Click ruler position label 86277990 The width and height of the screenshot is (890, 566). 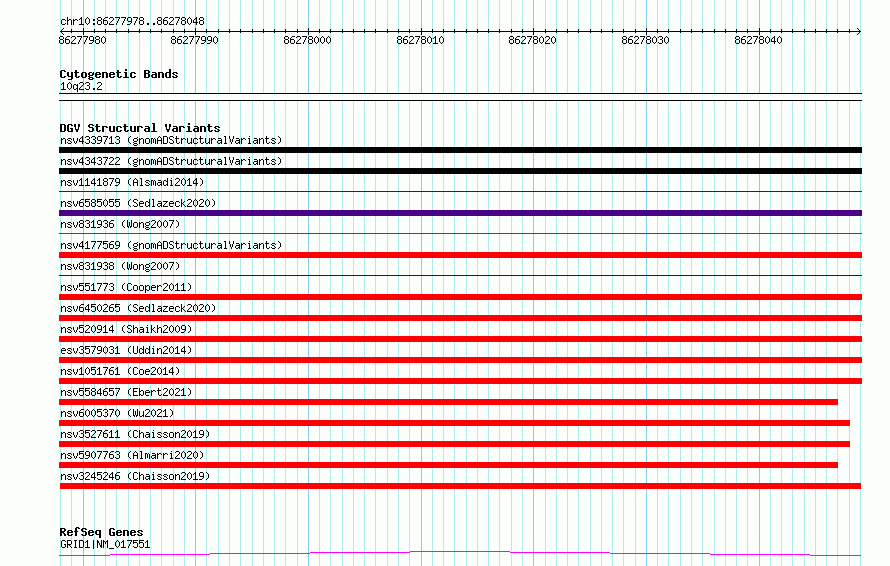tap(194, 40)
